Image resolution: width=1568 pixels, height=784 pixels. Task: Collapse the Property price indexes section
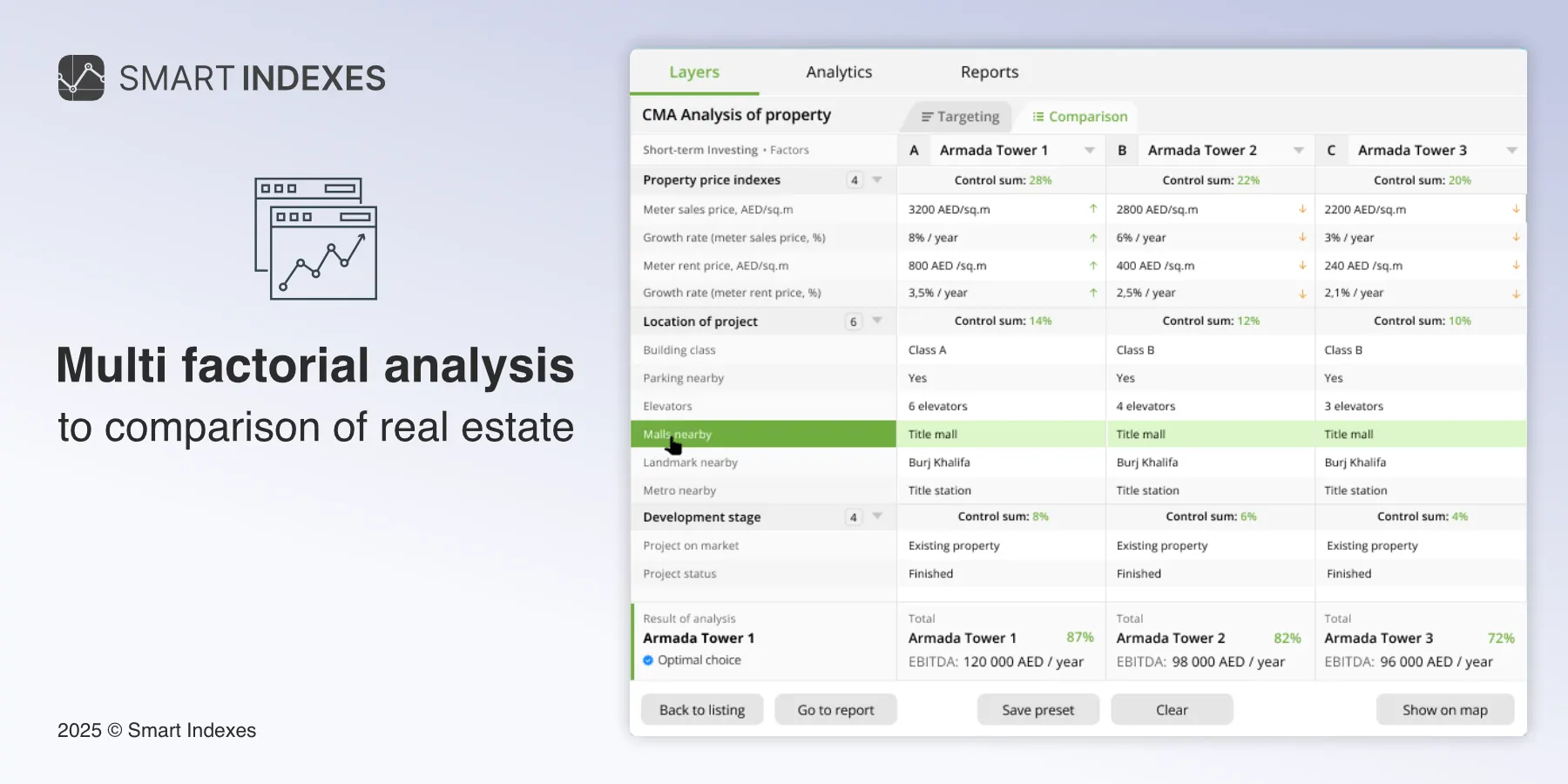[877, 179]
